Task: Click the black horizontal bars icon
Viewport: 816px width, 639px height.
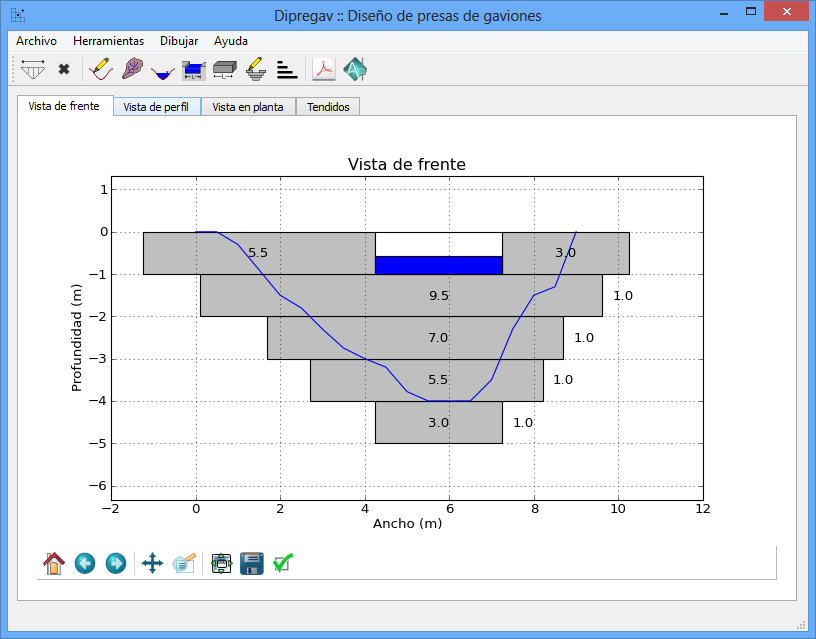Action: pos(286,70)
